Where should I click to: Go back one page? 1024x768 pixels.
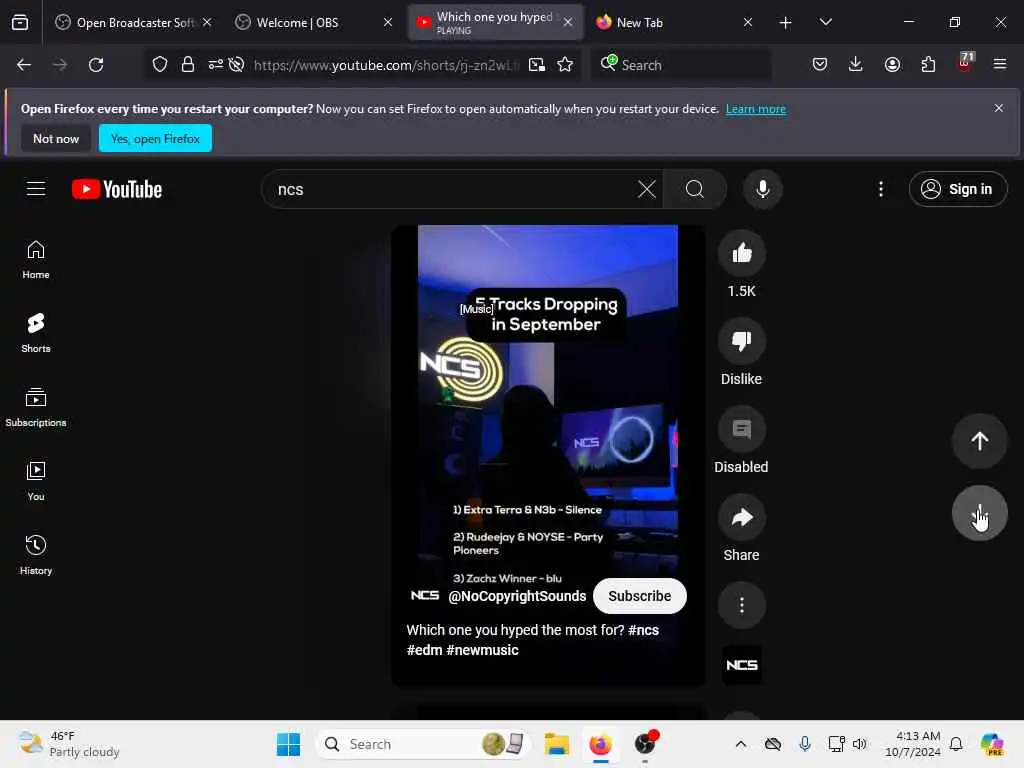(24, 64)
